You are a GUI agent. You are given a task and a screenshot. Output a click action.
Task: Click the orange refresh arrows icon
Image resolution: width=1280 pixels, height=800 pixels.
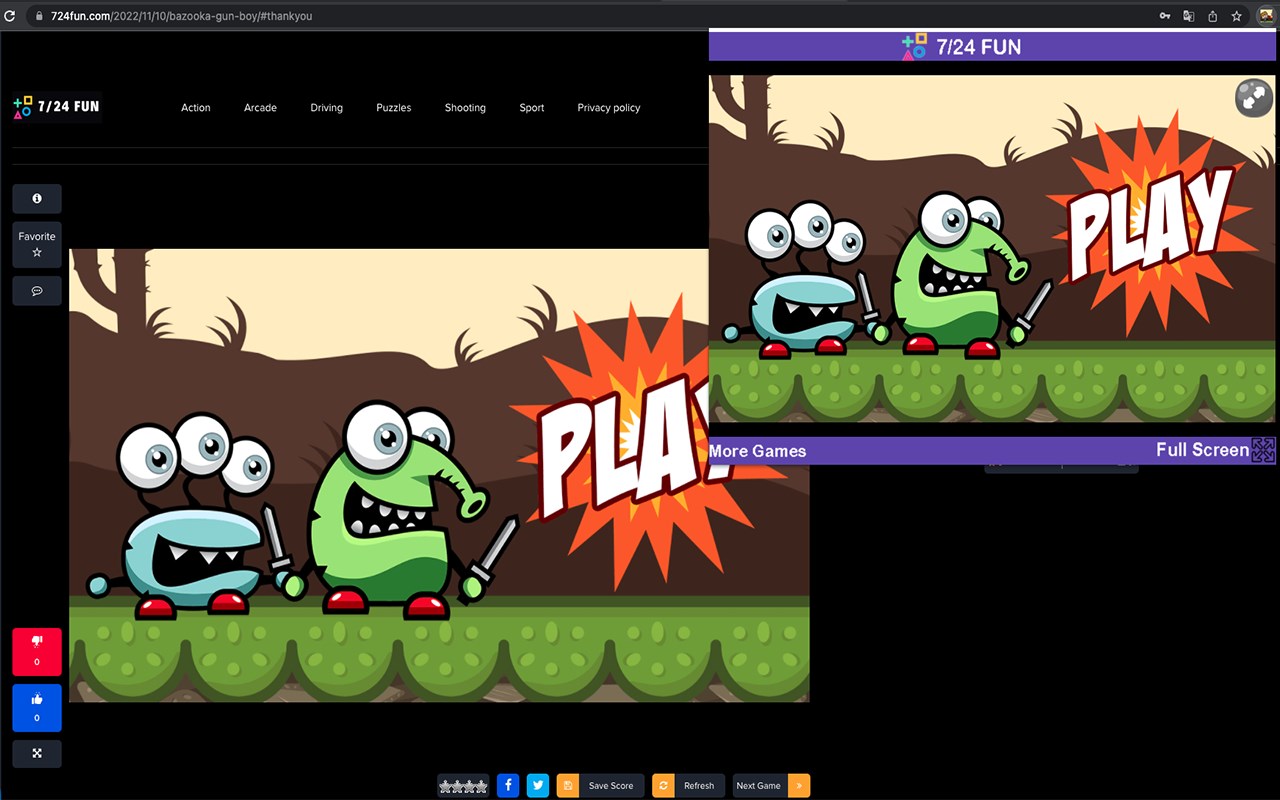tap(663, 786)
